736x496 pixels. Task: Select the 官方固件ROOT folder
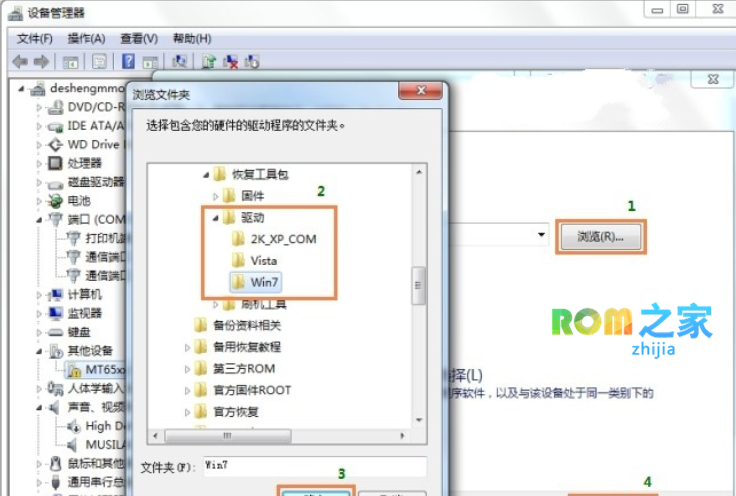click(x=243, y=390)
